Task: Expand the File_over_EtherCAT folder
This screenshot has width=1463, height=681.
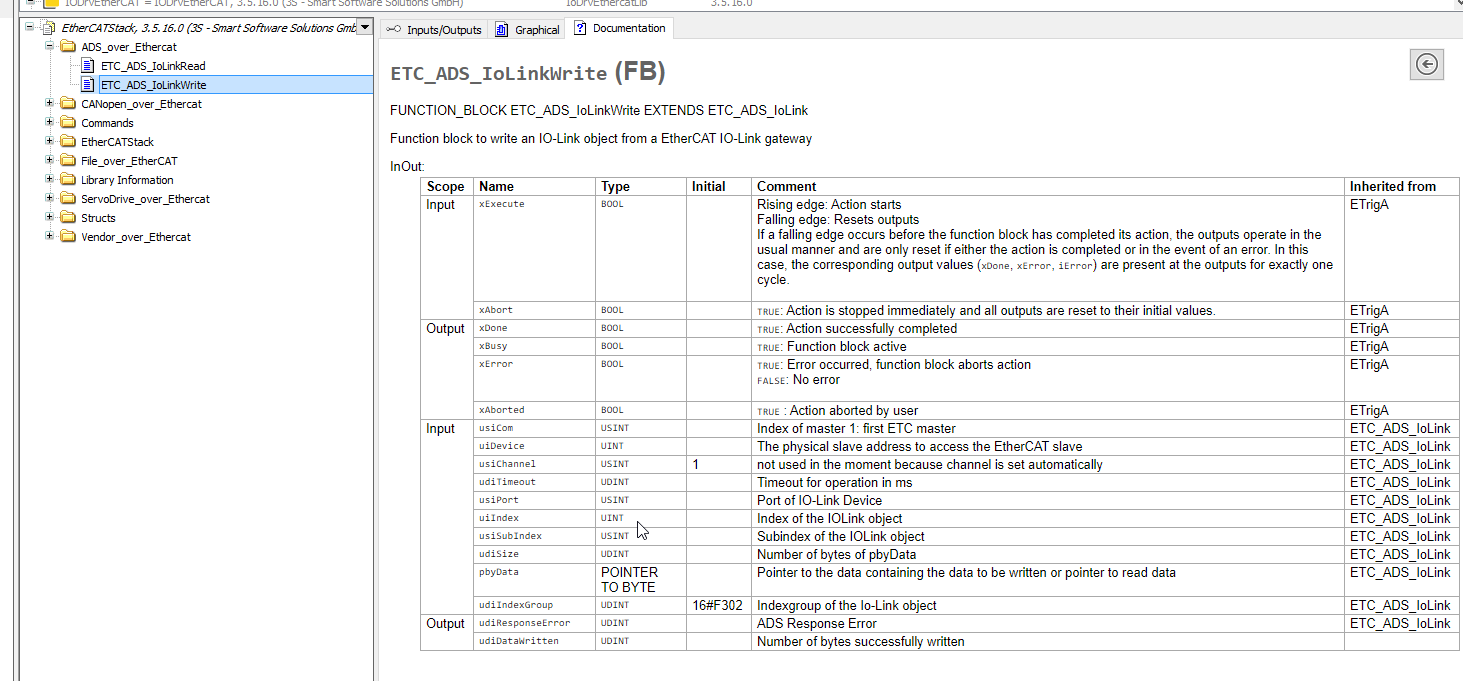Action: tap(49, 161)
